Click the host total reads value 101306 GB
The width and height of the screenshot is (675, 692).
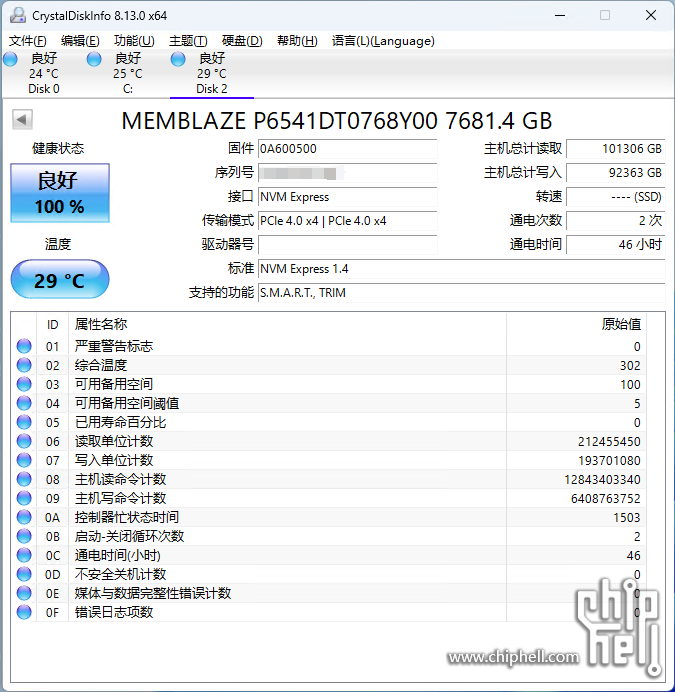pyautogui.click(x=615, y=149)
